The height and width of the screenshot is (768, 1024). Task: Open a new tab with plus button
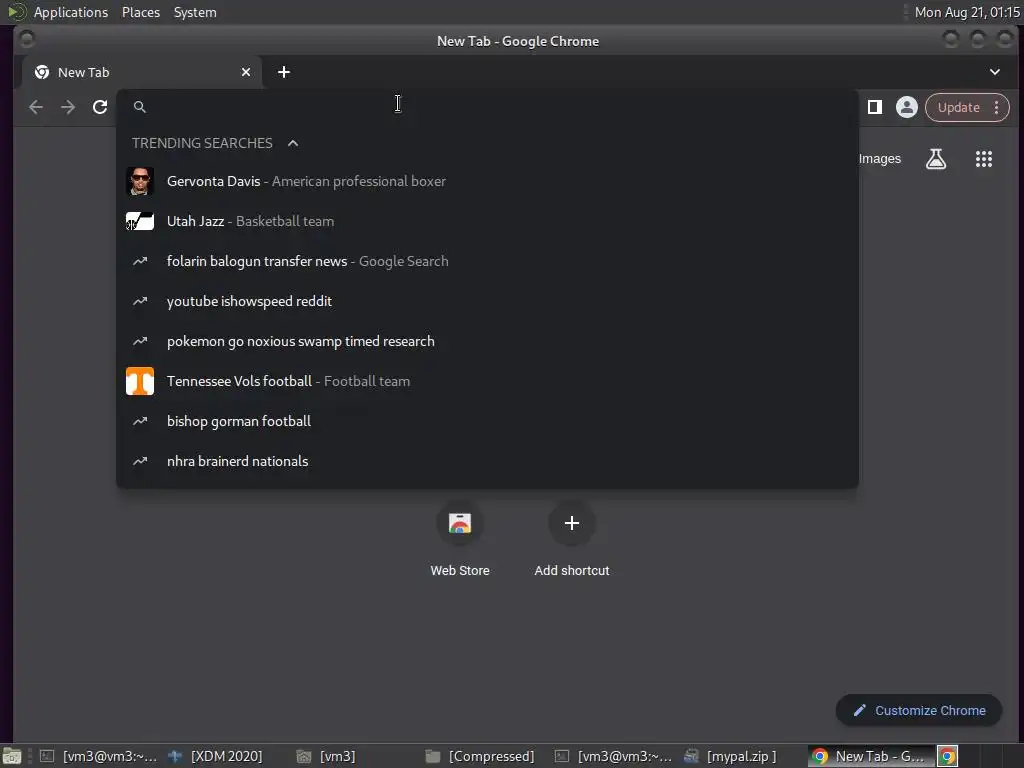coord(283,72)
